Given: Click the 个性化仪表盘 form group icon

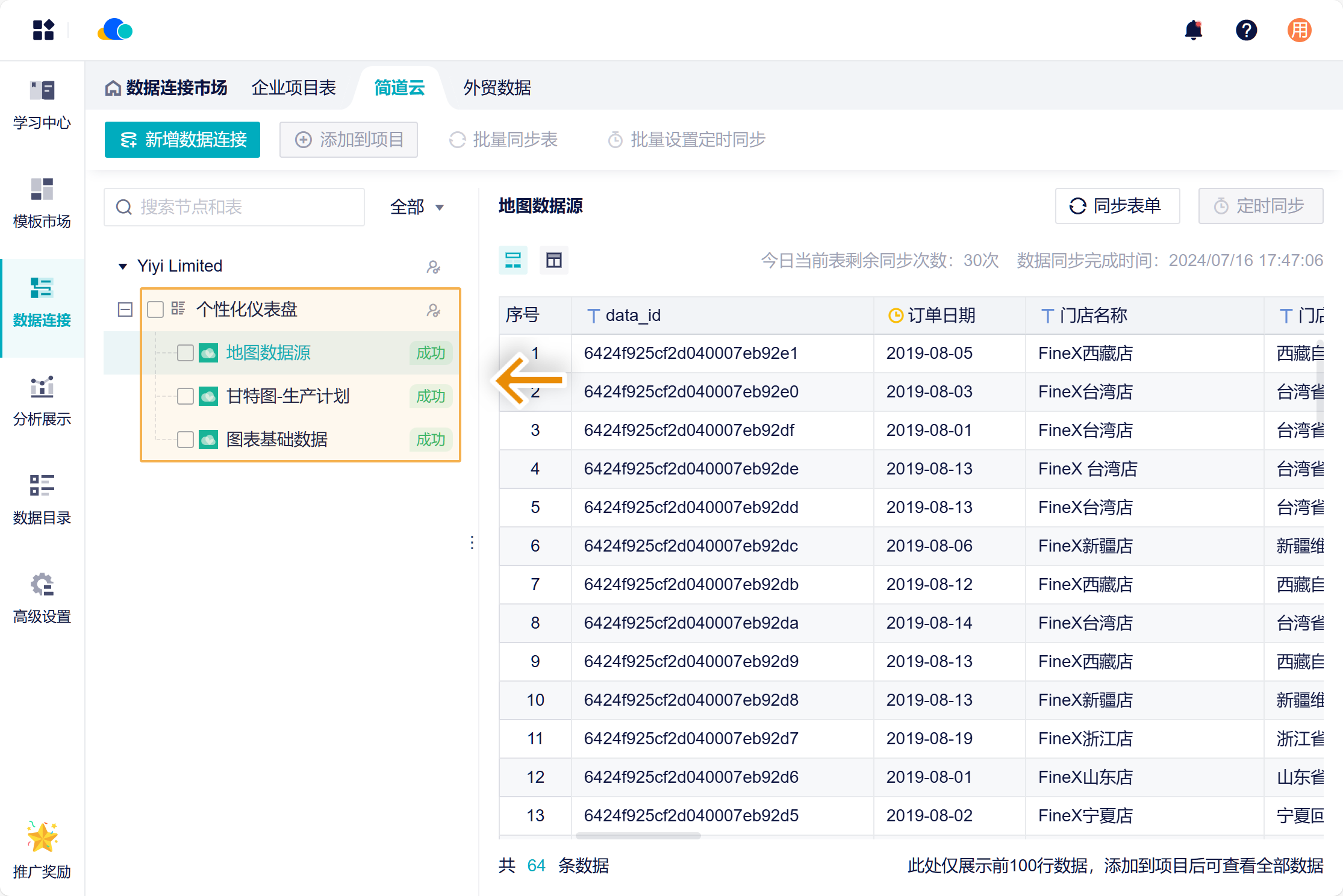Looking at the screenshot, I should (178, 309).
